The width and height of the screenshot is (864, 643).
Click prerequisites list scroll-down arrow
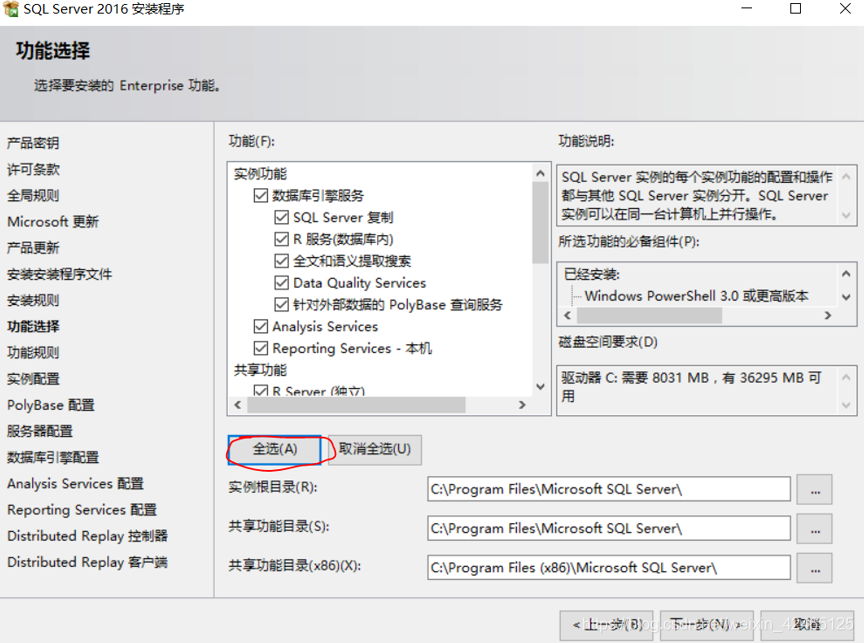tap(846, 297)
